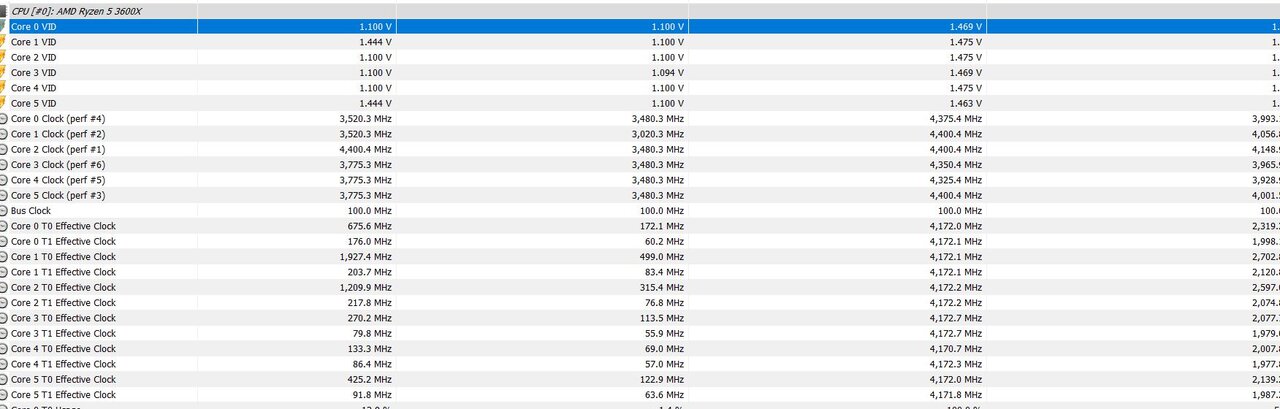This screenshot has width=1280, height=409.
Task: Select the Core 2 VID row label
Action: pyautogui.click(x=34, y=58)
